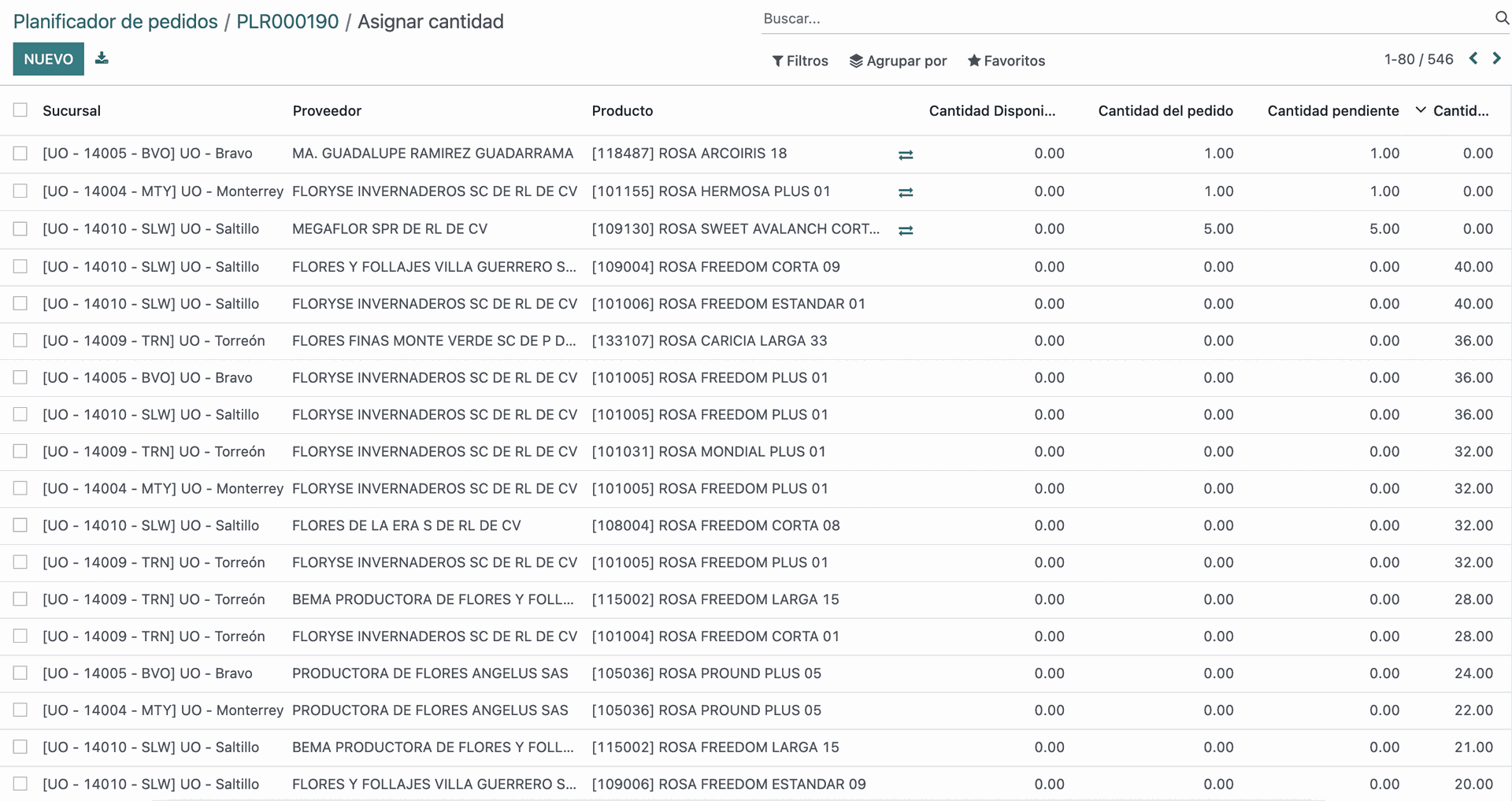Viewport: 1512px width, 801px height.
Task: Click transfer arrows icon for ROSA SWEET AVALANCH row
Action: 906,230
